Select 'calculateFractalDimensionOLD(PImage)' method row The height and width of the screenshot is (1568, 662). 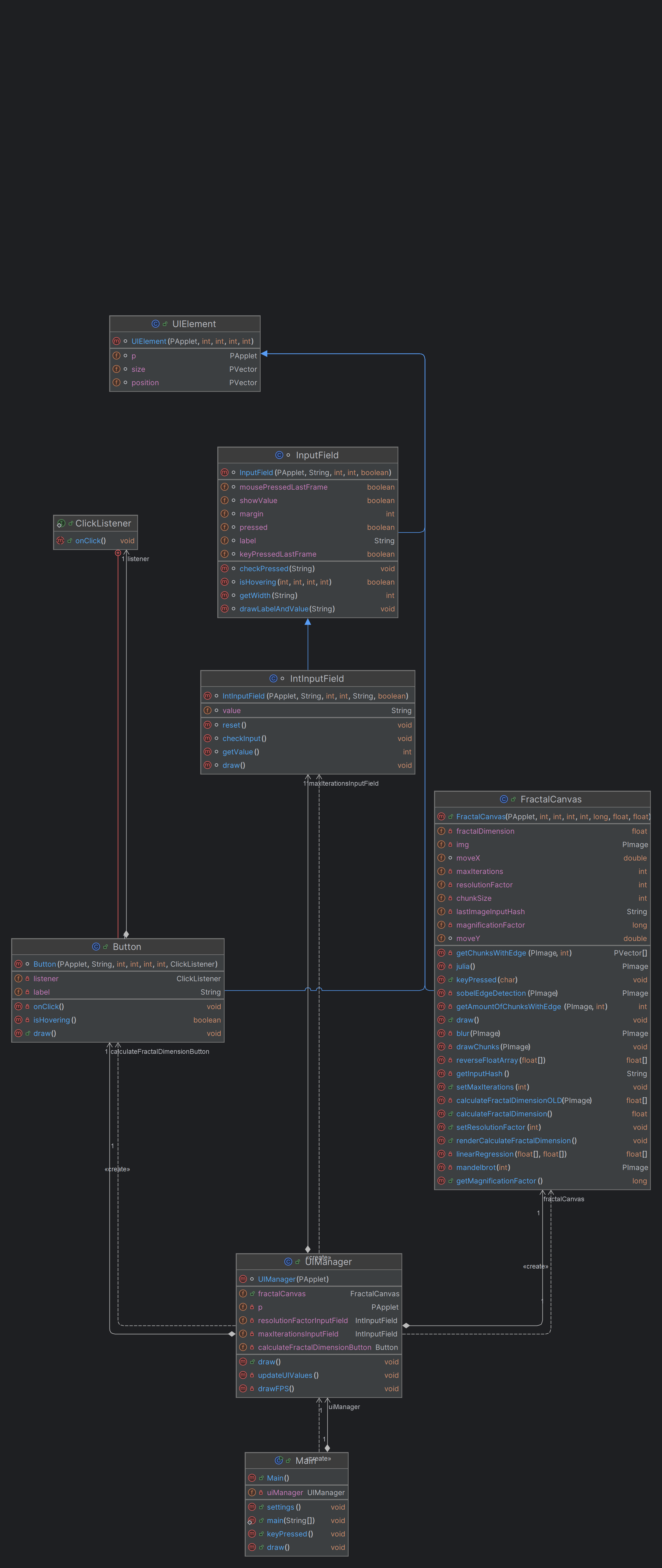(x=542, y=1100)
